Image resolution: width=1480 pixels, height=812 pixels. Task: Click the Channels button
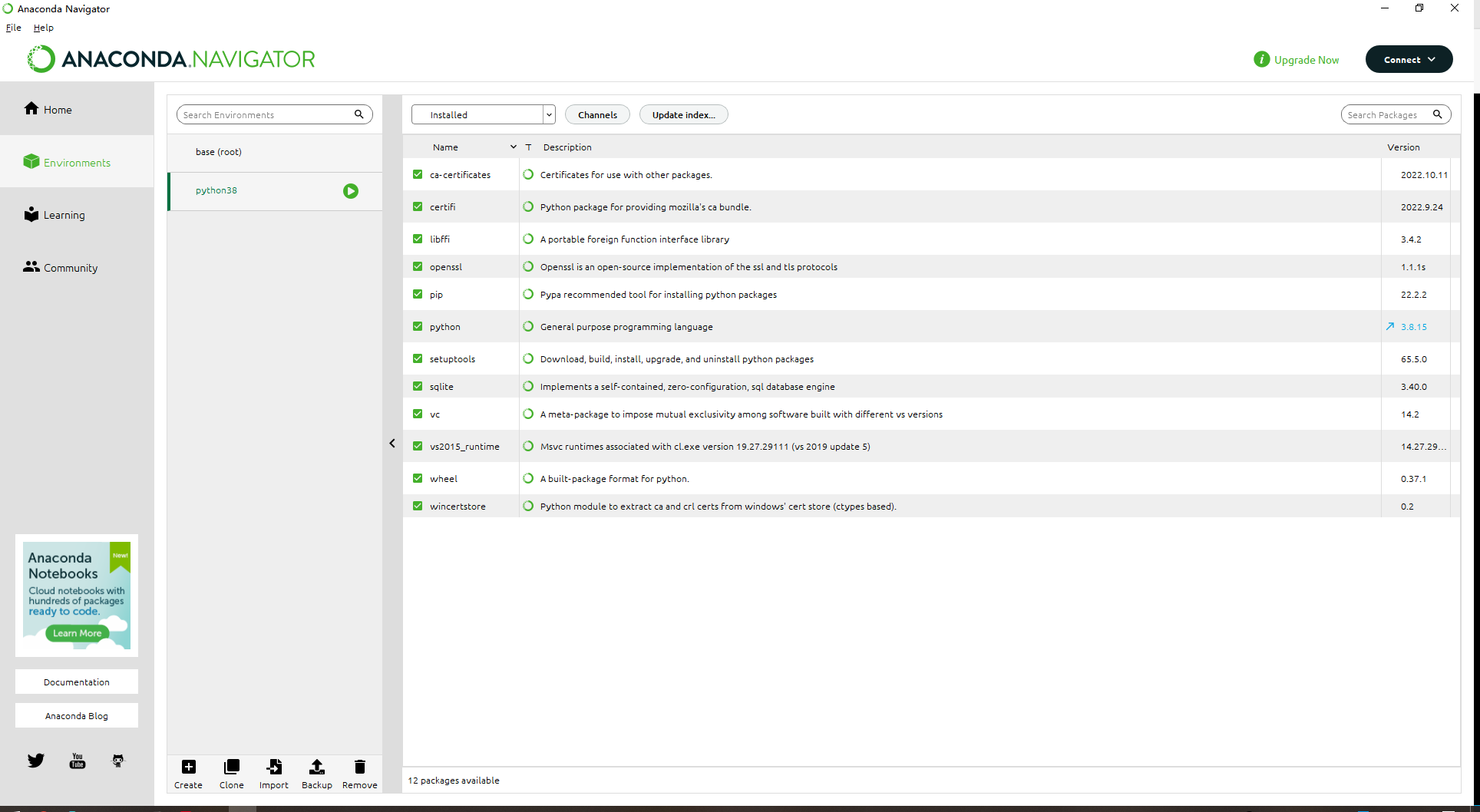[597, 114]
